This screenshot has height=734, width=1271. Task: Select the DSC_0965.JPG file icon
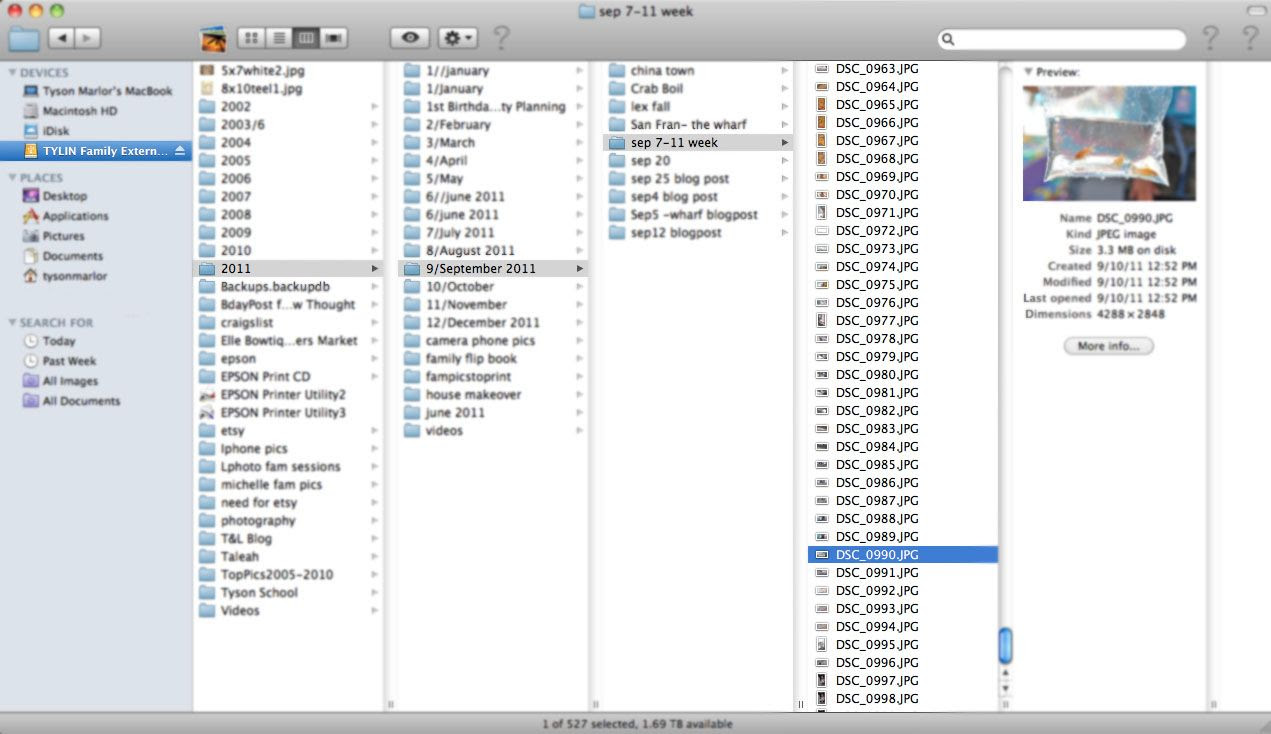click(x=822, y=105)
